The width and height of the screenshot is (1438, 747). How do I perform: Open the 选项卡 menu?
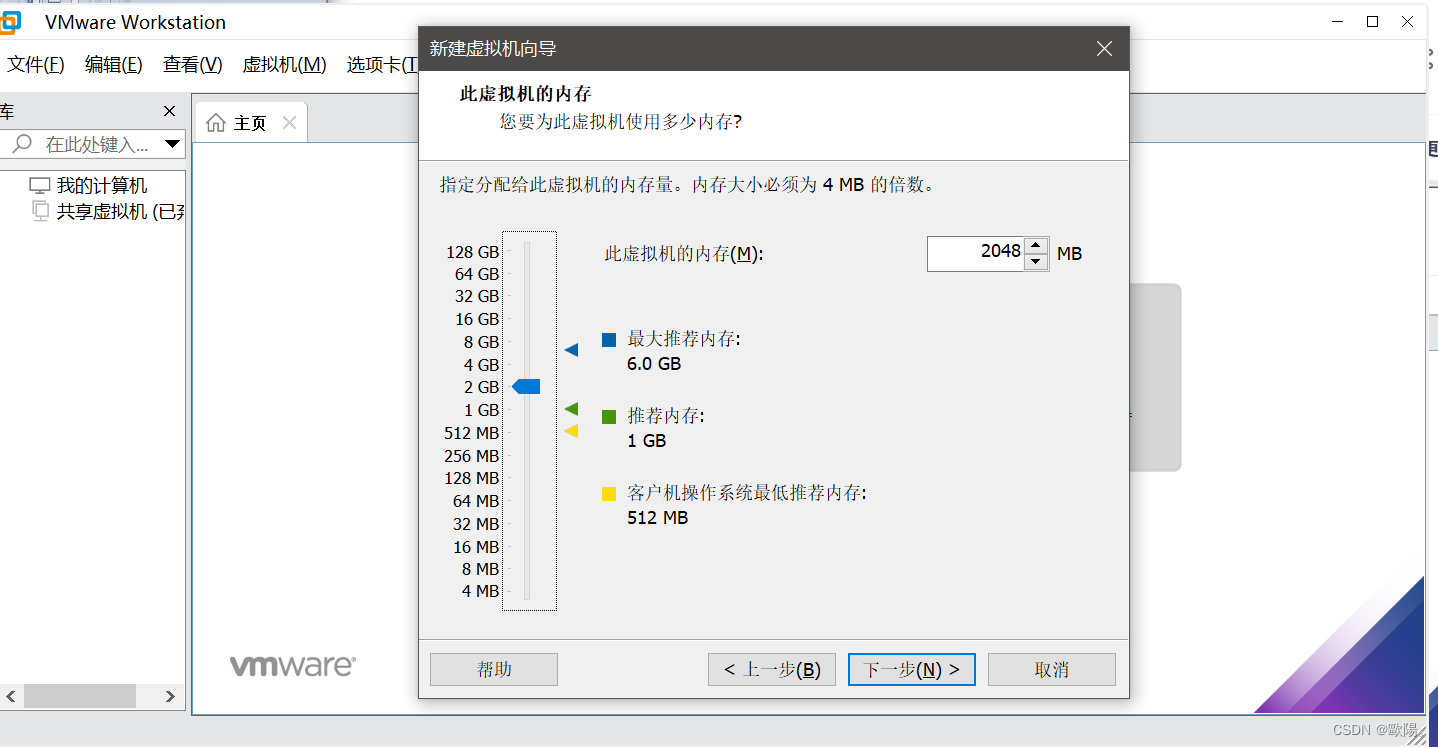coord(382,65)
